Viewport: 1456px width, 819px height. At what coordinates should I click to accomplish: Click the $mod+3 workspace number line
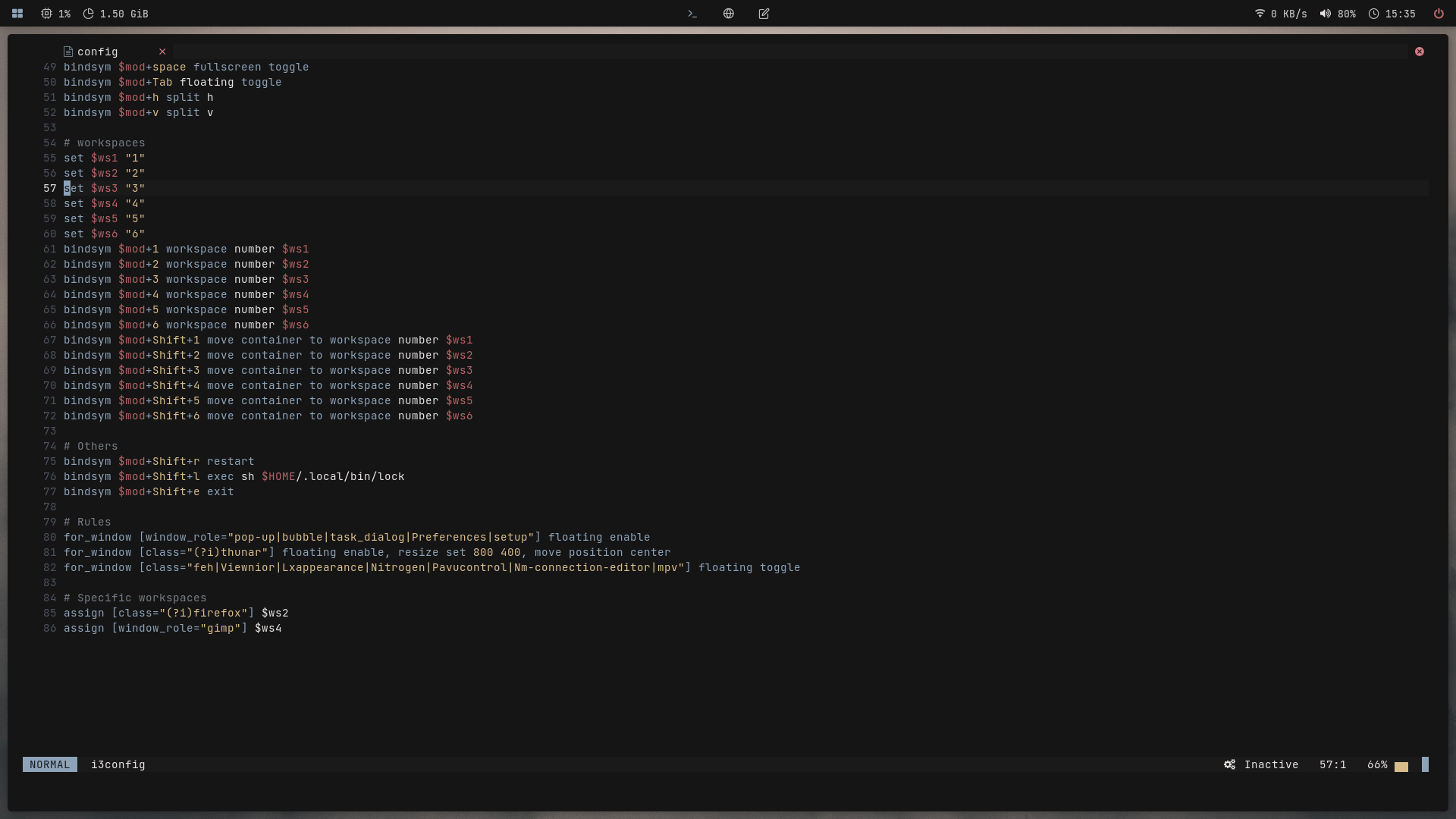[186, 279]
